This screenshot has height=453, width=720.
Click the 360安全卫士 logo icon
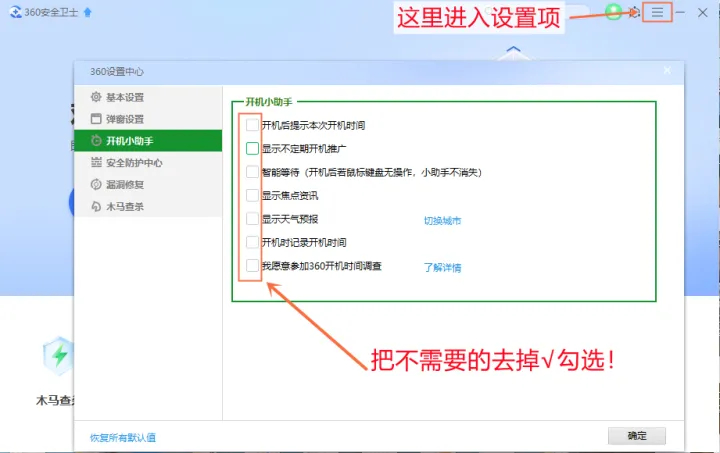point(16,12)
